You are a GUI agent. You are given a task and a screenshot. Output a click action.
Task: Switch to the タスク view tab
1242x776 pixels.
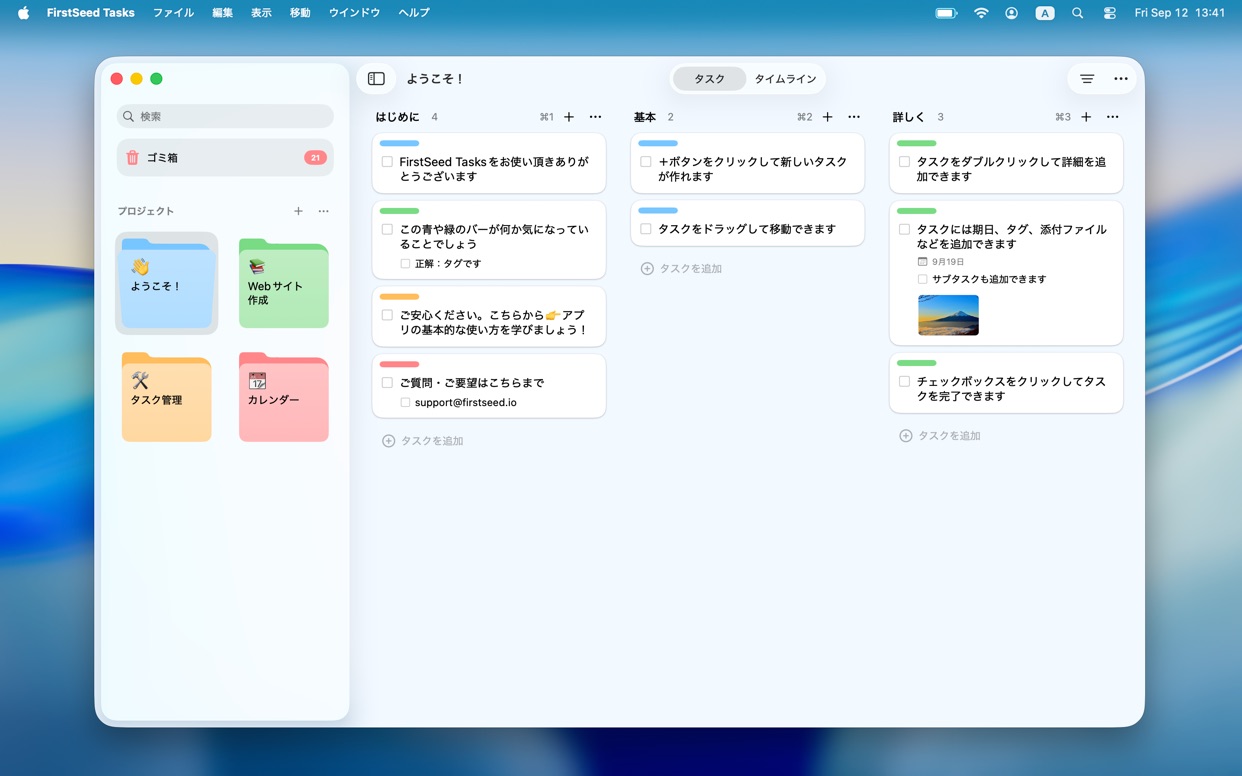point(709,79)
